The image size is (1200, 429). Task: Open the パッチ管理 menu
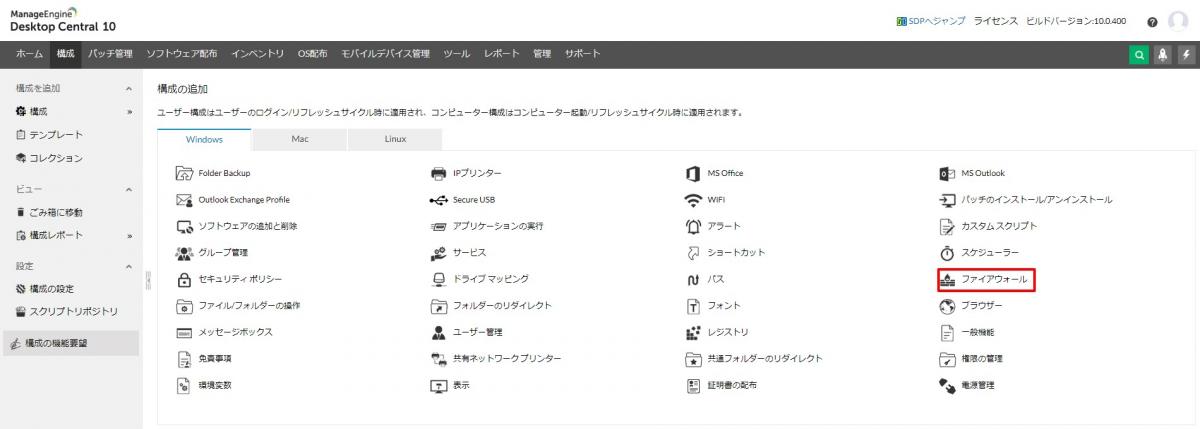(x=110, y=54)
